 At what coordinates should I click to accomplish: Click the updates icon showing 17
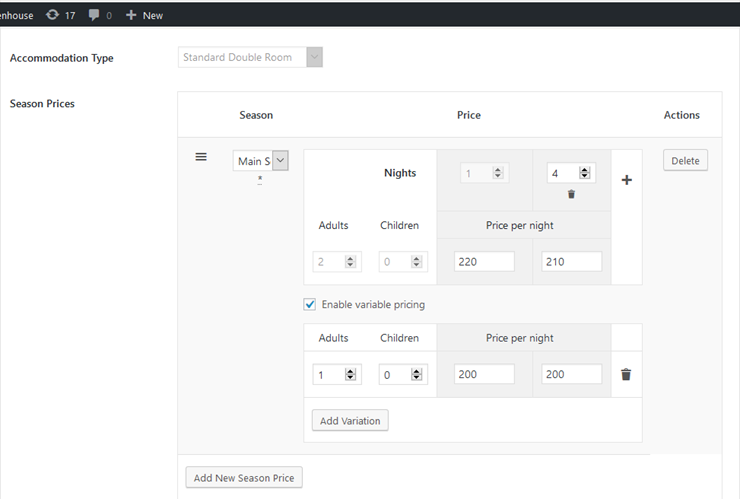pos(60,15)
